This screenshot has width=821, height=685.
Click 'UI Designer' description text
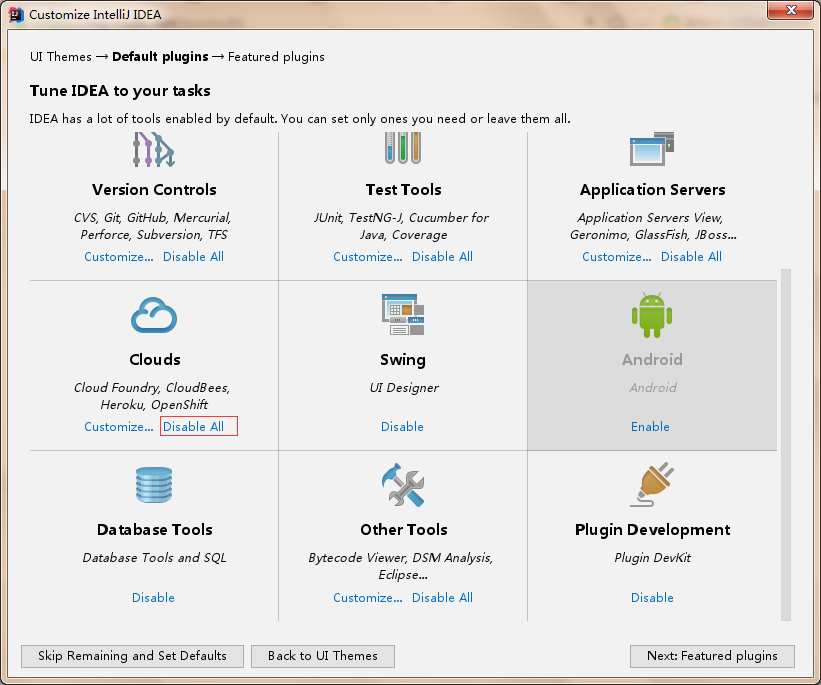click(x=404, y=388)
